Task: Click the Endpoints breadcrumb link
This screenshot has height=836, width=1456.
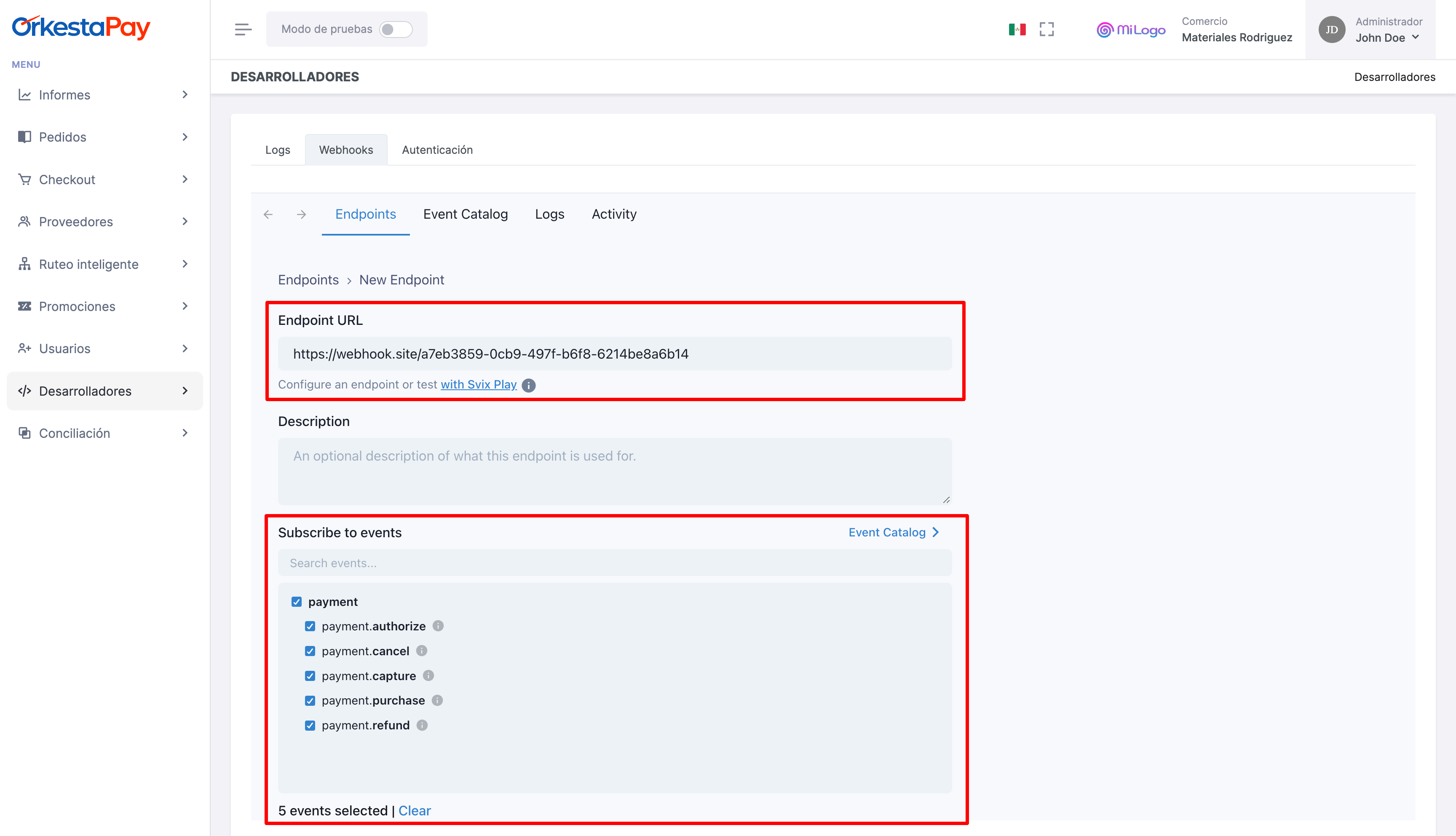Action: coord(308,280)
